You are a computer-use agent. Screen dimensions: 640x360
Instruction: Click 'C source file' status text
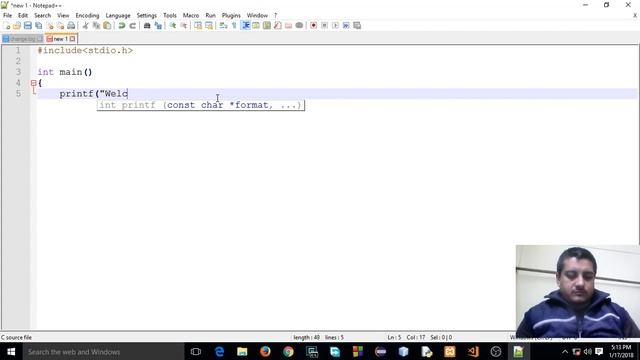[16, 338]
